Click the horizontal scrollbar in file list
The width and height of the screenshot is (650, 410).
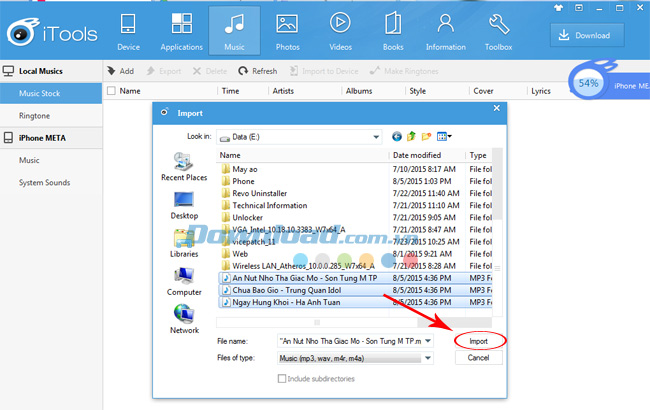coord(330,322)
